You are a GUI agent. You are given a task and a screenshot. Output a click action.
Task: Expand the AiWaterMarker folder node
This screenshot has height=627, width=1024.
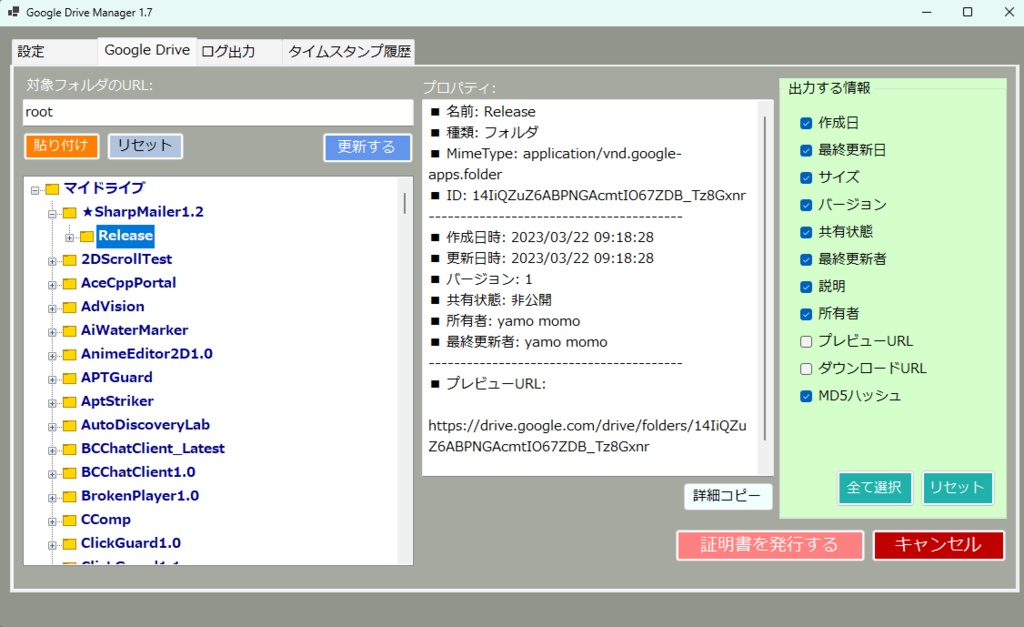(52, 332)
